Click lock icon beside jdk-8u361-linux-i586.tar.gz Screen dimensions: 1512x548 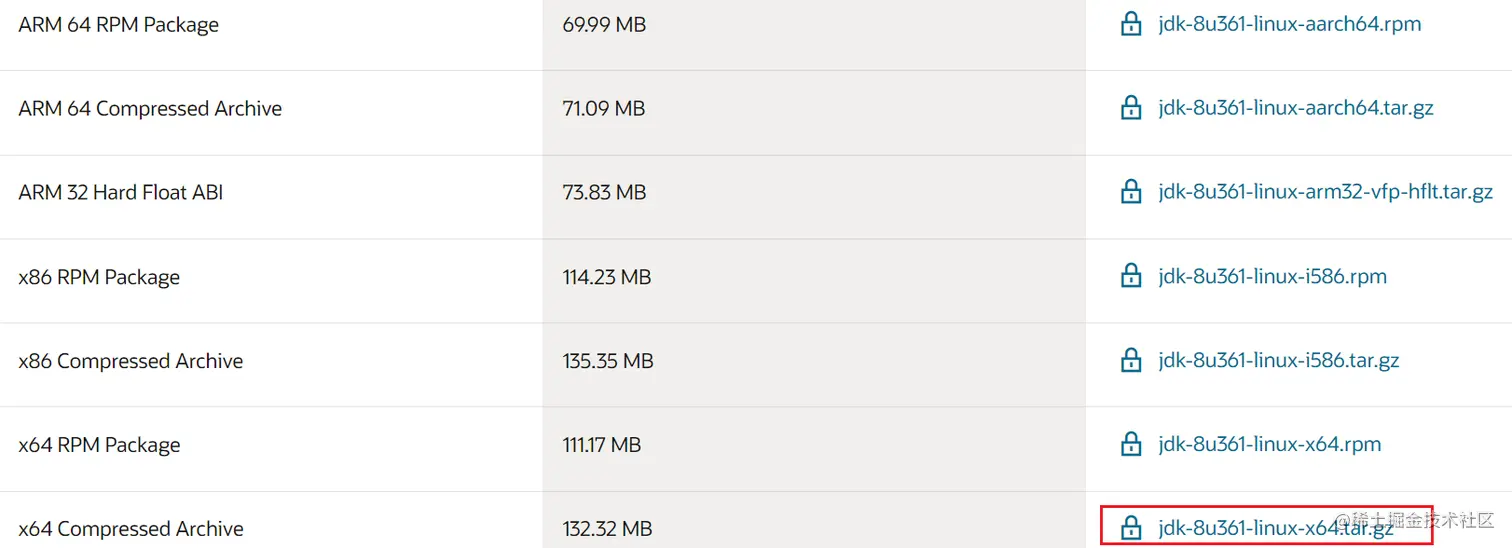click(x=1131, y=360)
